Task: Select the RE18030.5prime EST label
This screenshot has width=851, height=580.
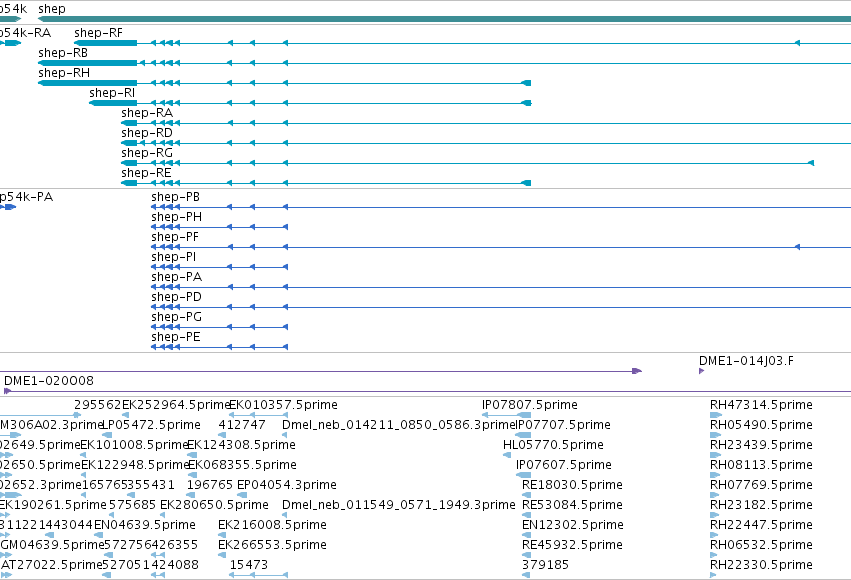Action: pyautogui.click(x=573, y=486)
